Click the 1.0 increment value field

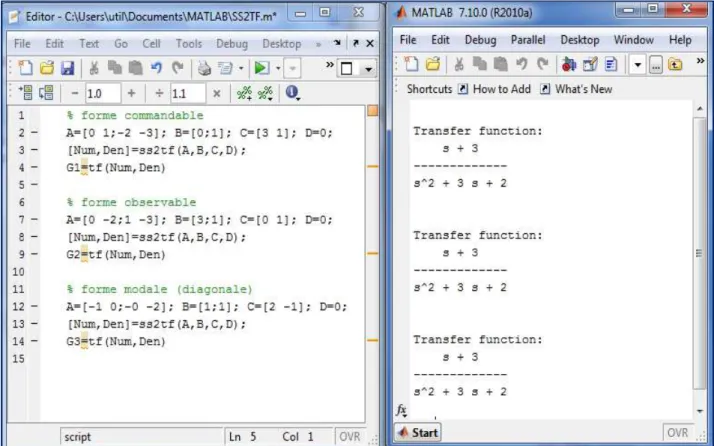pyautogui.click(x=103, y=93)
